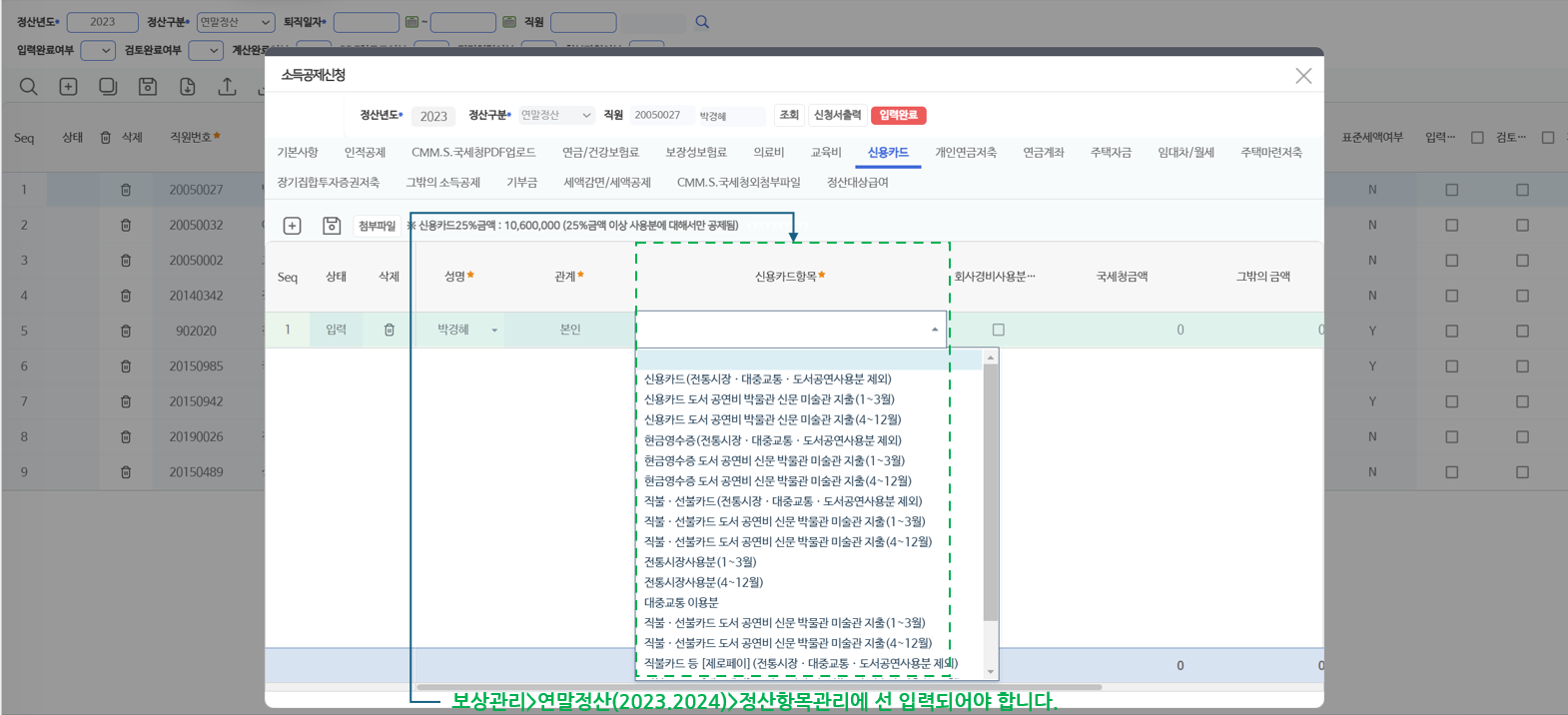Click trash icon on 박경혜 row in dialog
The width and height of the screenshot is (1568, 715).
[390, 330]
